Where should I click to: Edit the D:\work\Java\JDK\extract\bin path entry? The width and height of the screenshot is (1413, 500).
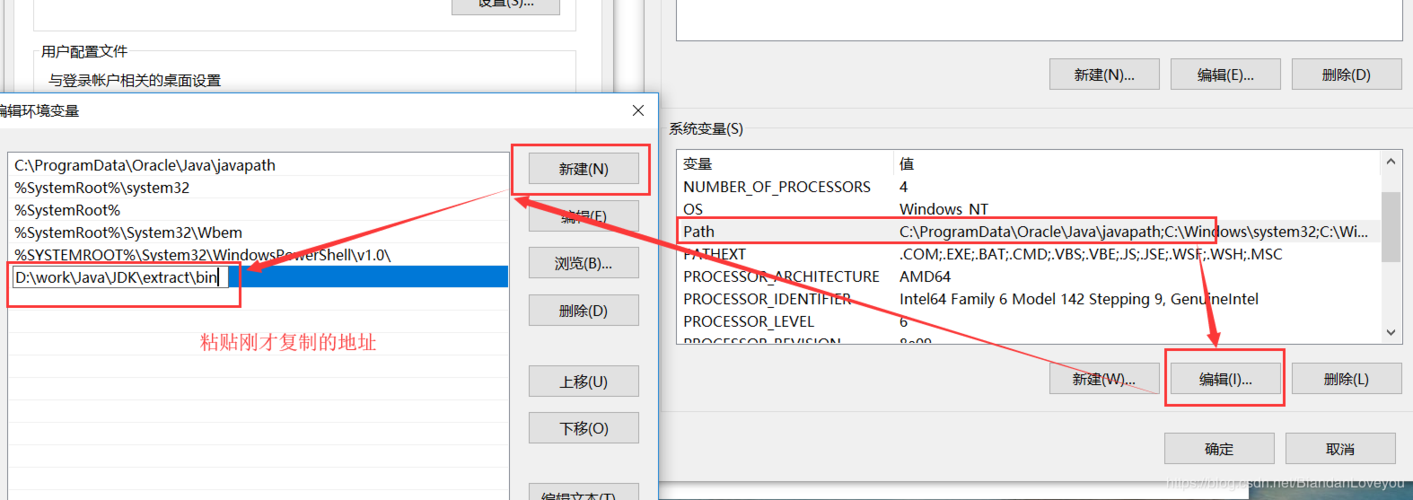click(121, 277)
